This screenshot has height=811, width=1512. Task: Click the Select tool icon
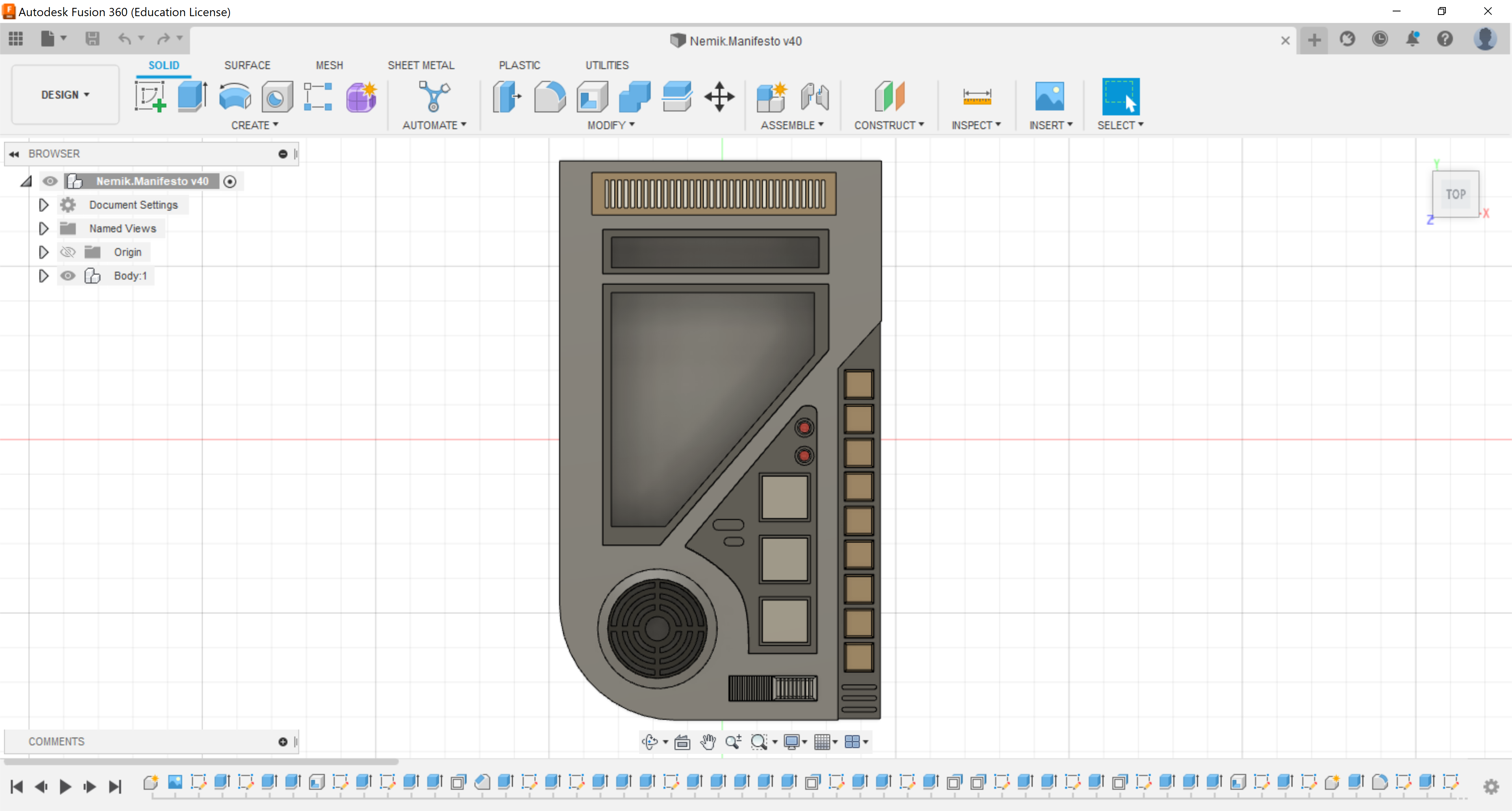pyautogui.click(x=1121, y=97)
